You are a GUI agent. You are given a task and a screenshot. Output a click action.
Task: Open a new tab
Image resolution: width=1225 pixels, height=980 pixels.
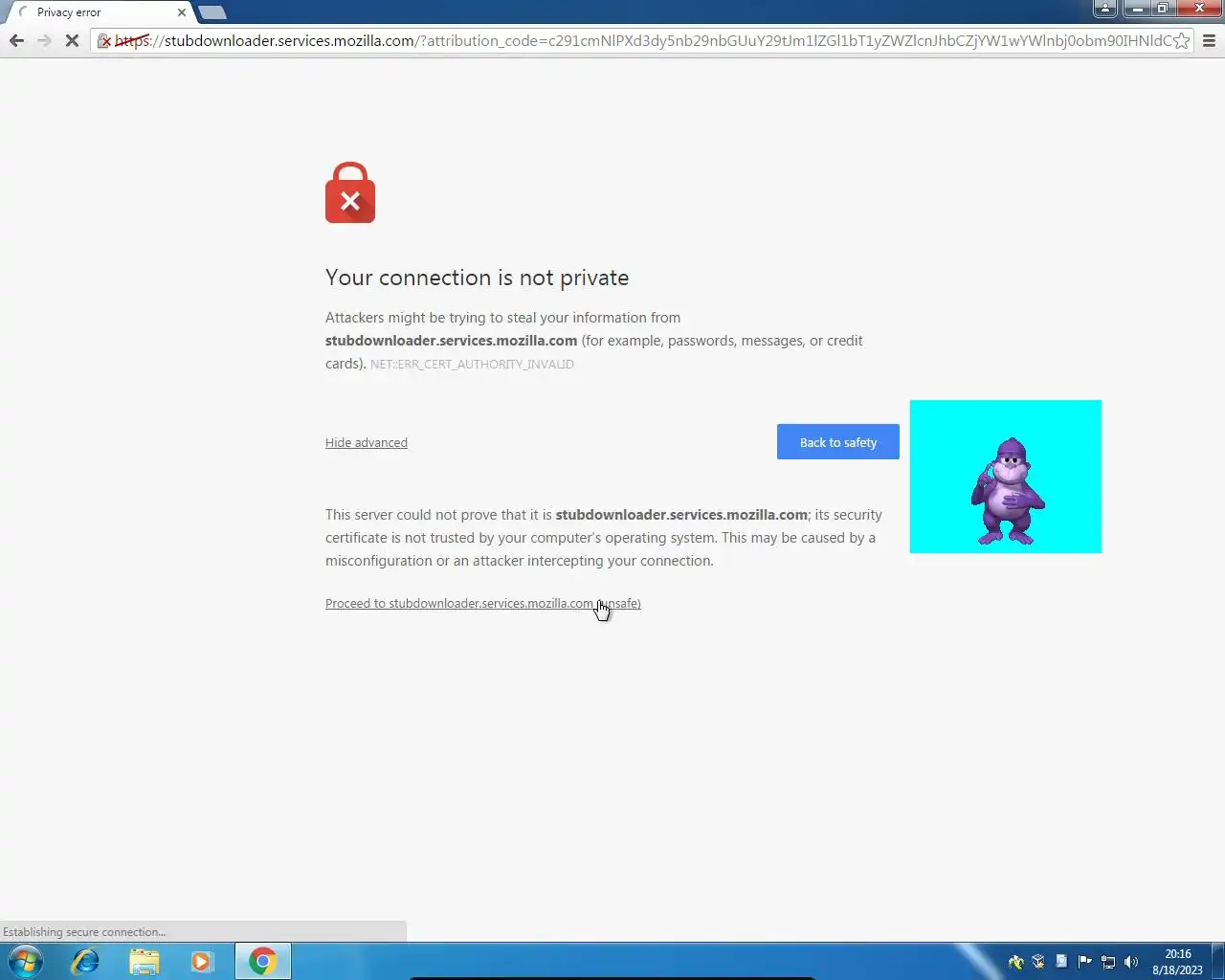212,12
